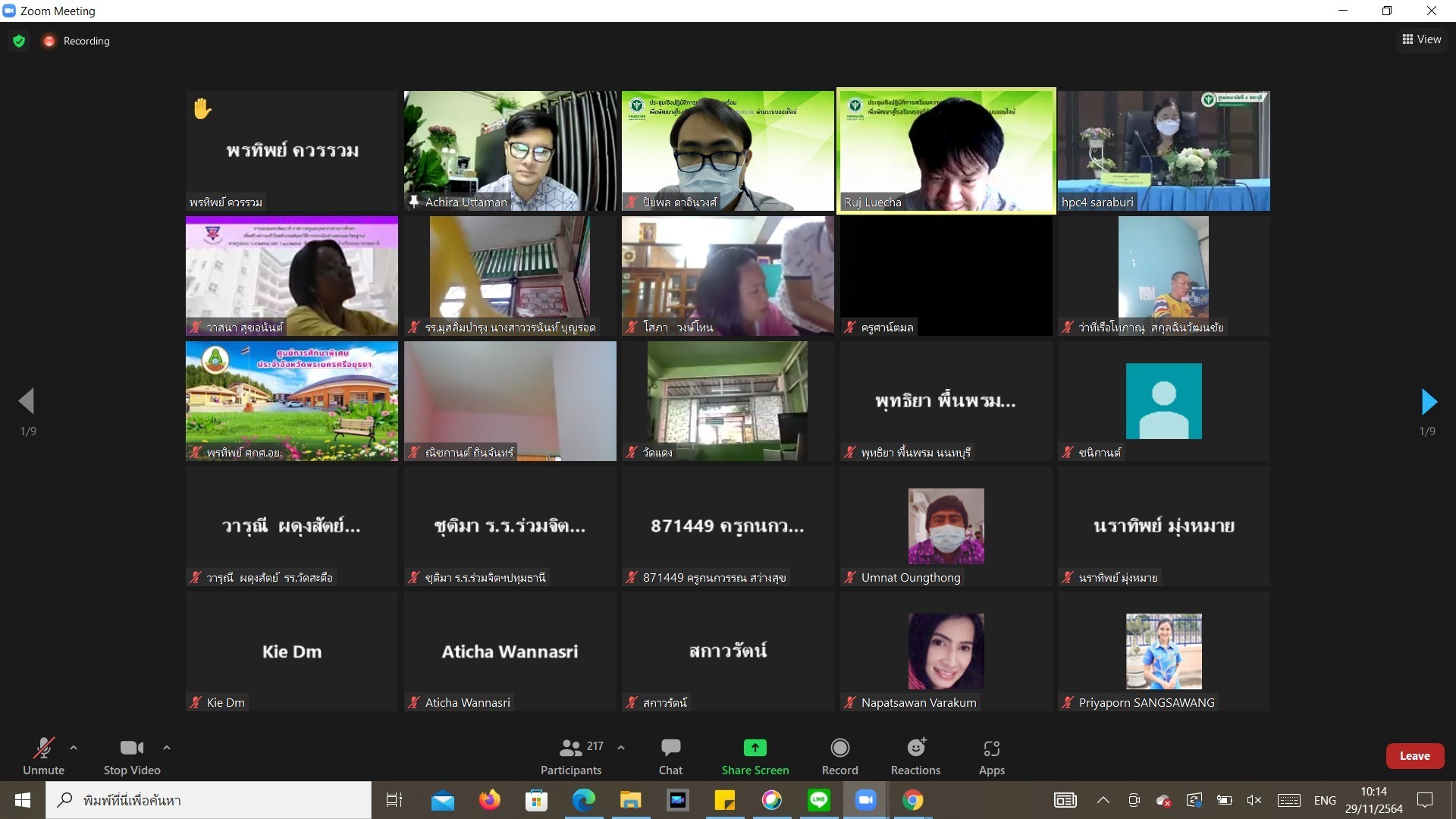
Task: Select the ชนิกานต์ avatar tile
Action: click(1164, 401)
